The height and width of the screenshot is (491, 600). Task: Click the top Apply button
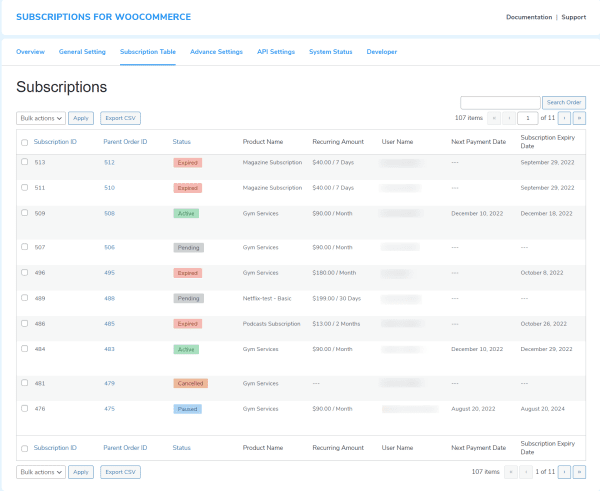82,118
